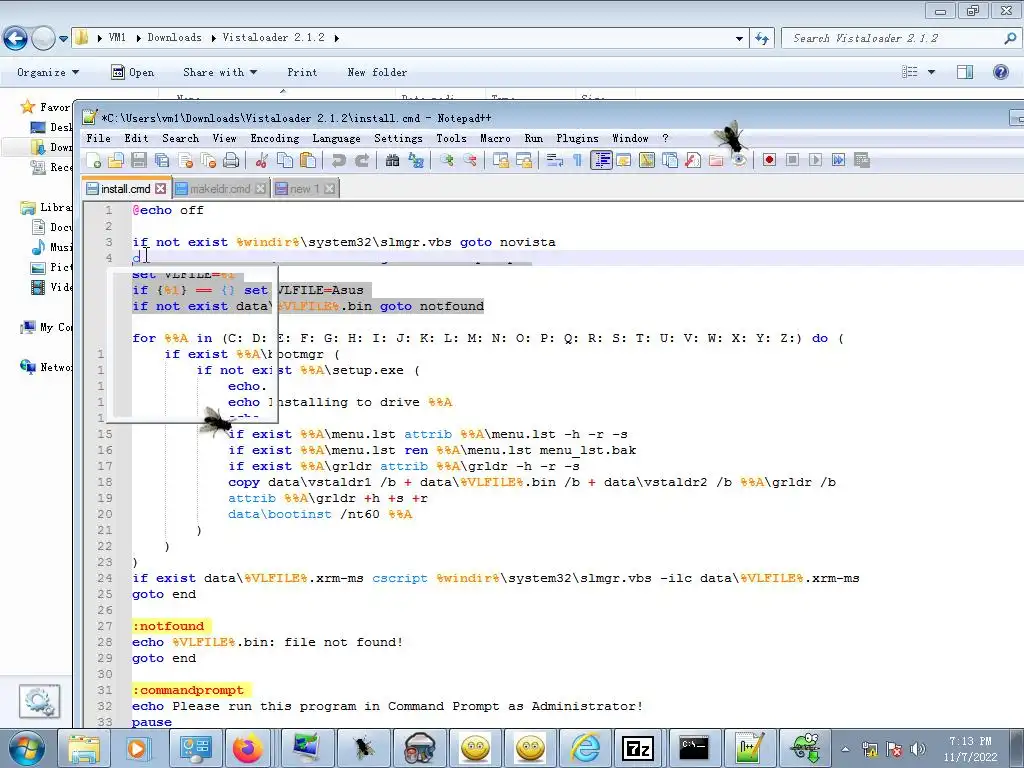The width and height of the screenshot is (1024, 768).
Task: Click the Close All documents toolbar icon
Action: [x=208, y=160]
